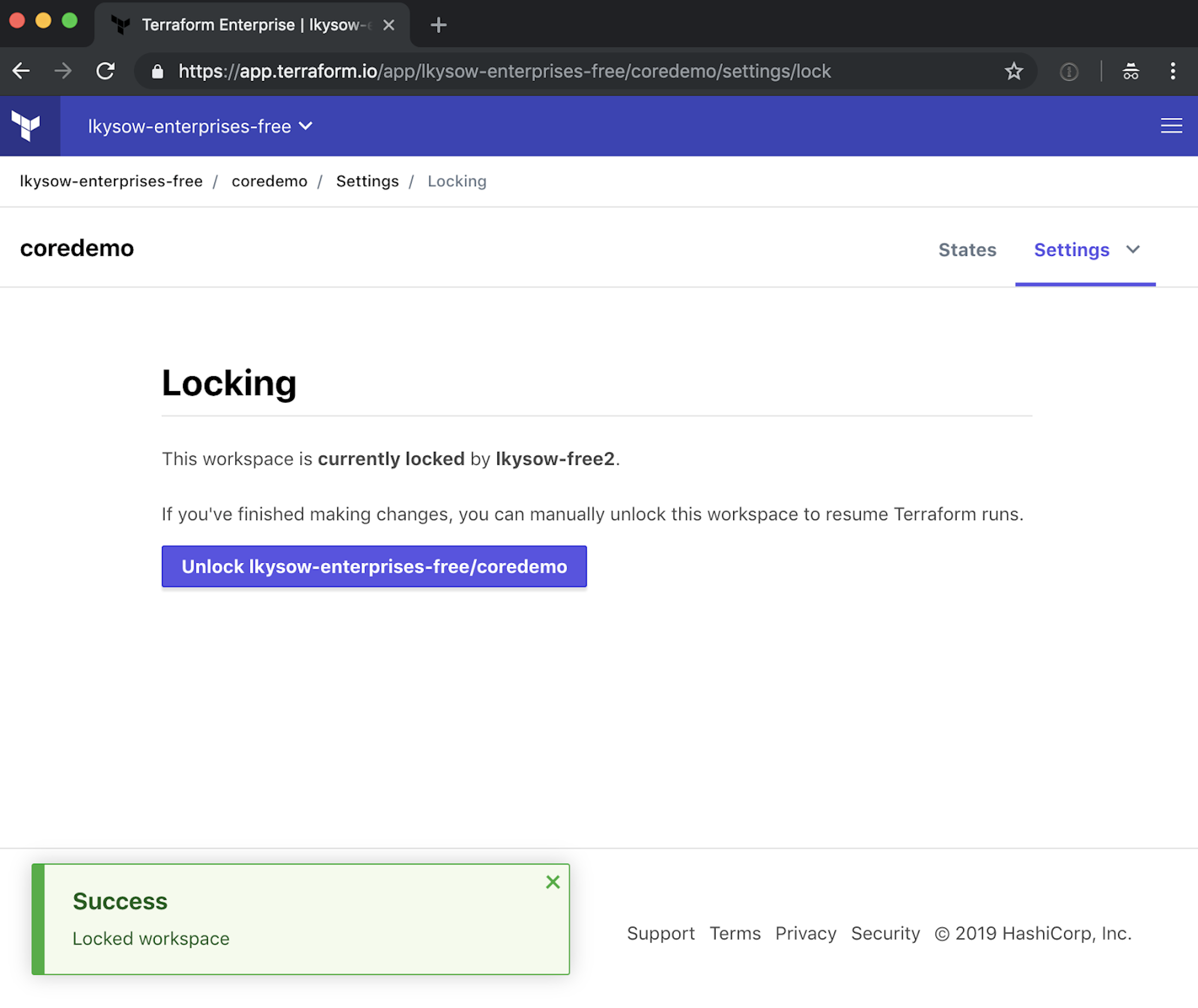Viewport: 1198px width, 1008px height.
Task: Open the Settings dropdown chevron
Action: (x=1133, y=250)
